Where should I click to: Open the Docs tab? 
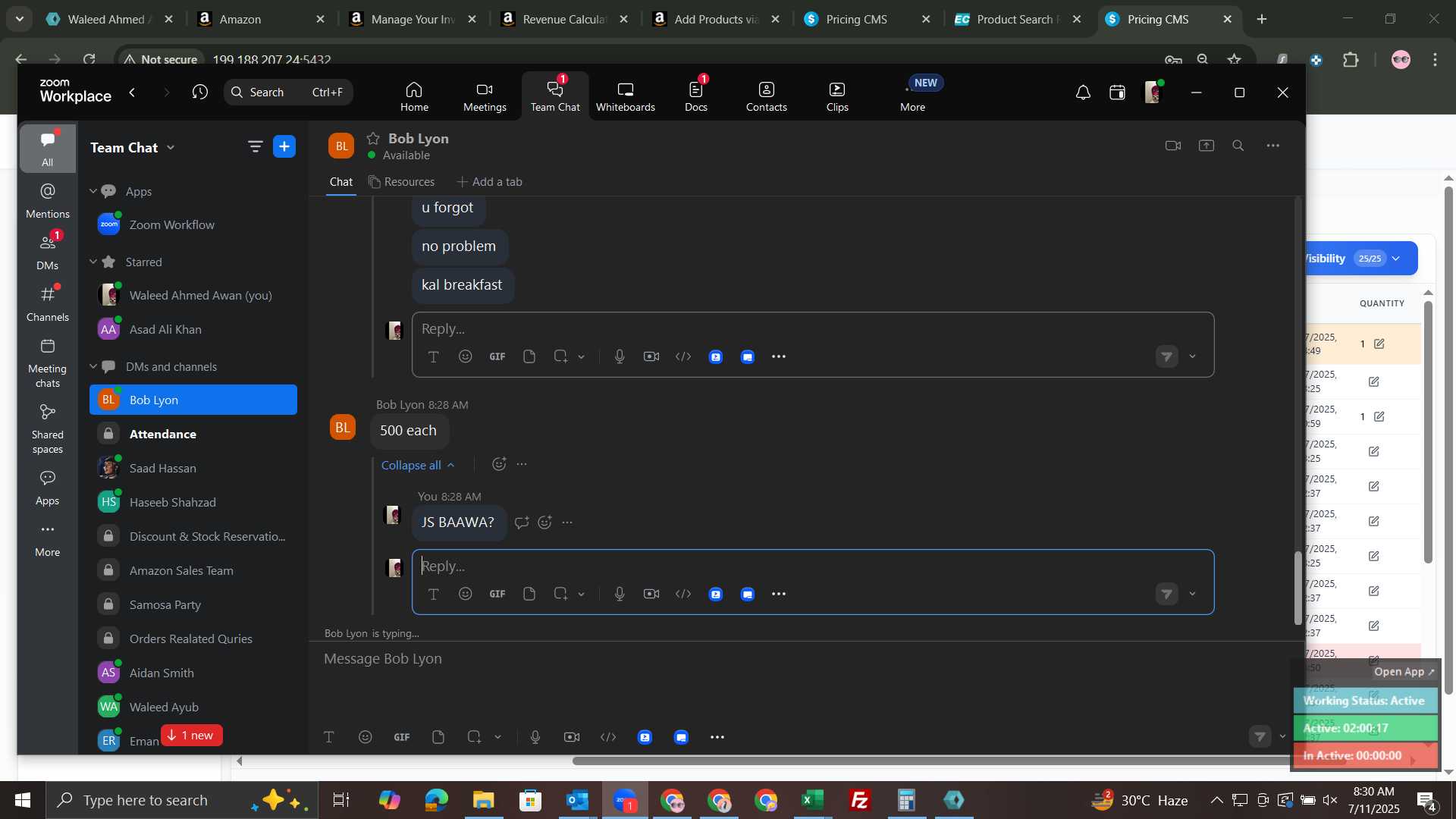(695, 96)
